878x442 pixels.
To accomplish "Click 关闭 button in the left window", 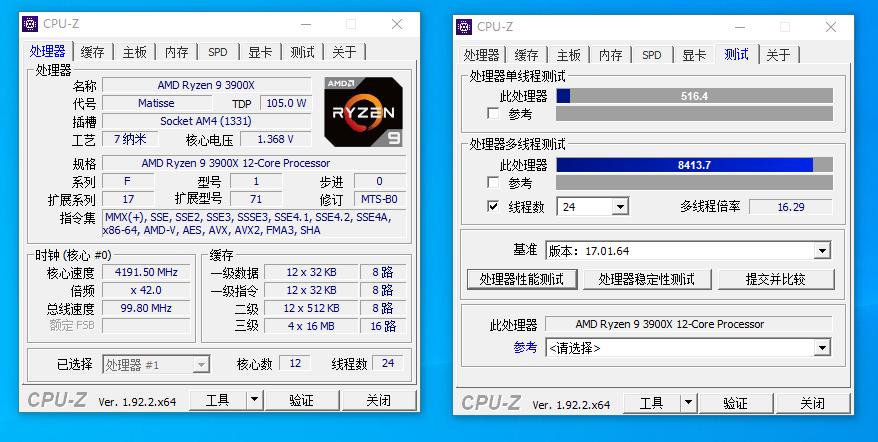I will (x=379, y=400).
